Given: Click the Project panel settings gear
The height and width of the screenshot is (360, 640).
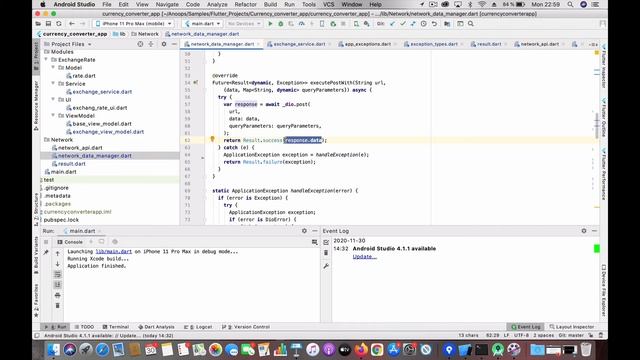Looking at the screenshot, I should click(164, 44).
